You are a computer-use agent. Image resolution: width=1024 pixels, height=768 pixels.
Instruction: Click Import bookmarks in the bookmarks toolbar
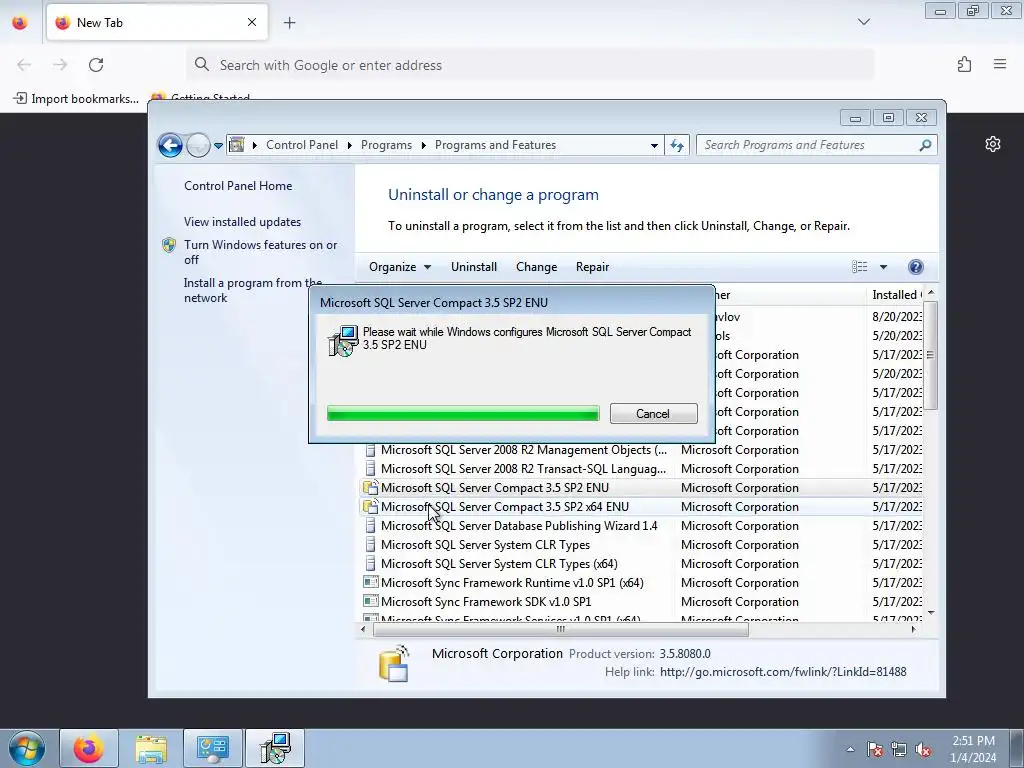(76, 99)
